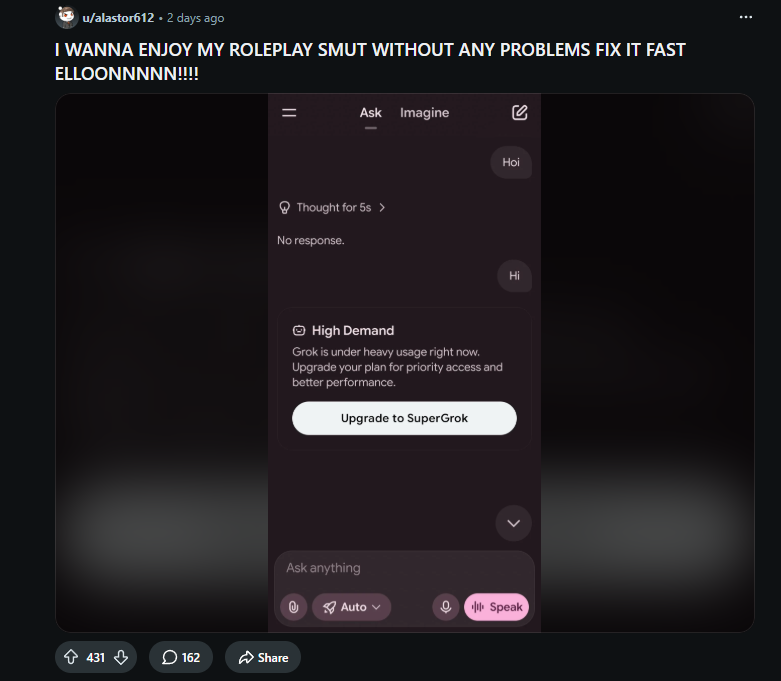Open the u/alastor612 profile link
The image size is (781, 681).
click(x=118, y=18)
